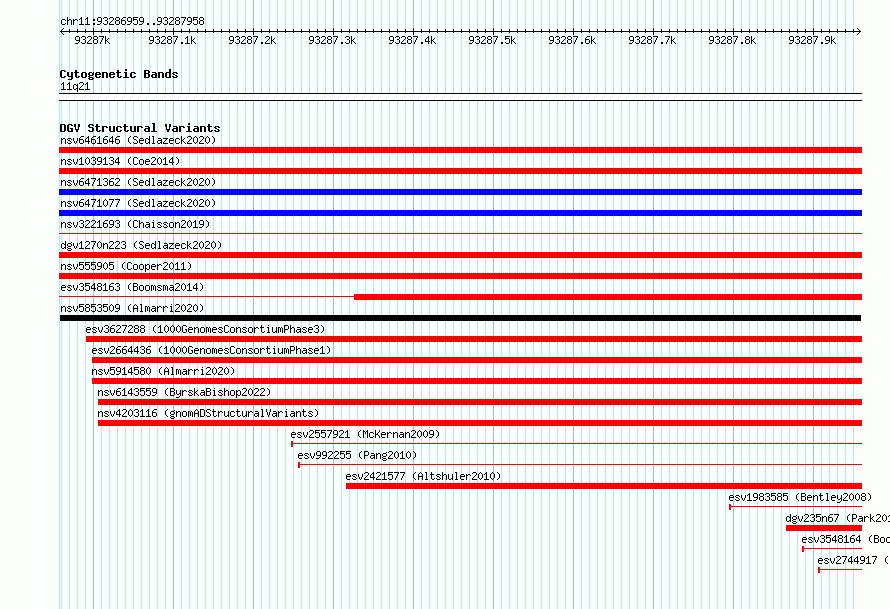Open the esv2421577 (Altshuler2010) label
This screenshot has width=890, height=609.
[x=423, y=476]
